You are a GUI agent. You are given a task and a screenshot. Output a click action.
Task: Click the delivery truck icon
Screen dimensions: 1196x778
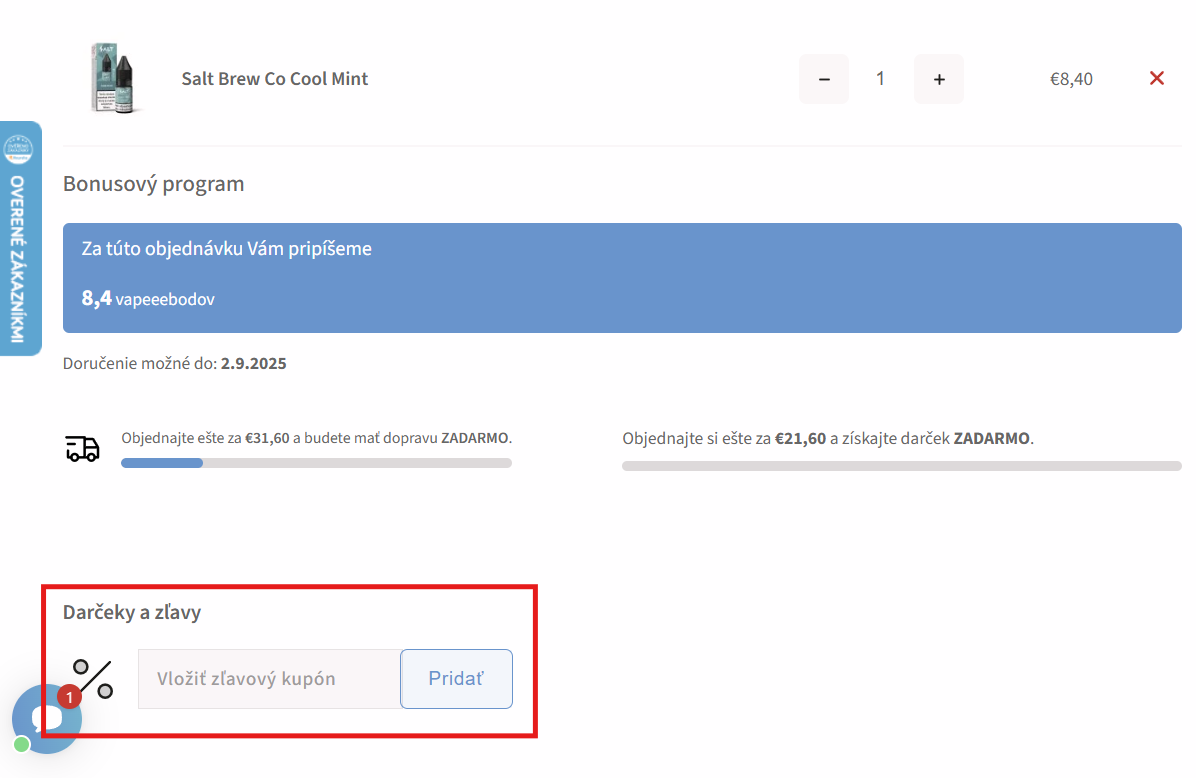pos(83,449)
